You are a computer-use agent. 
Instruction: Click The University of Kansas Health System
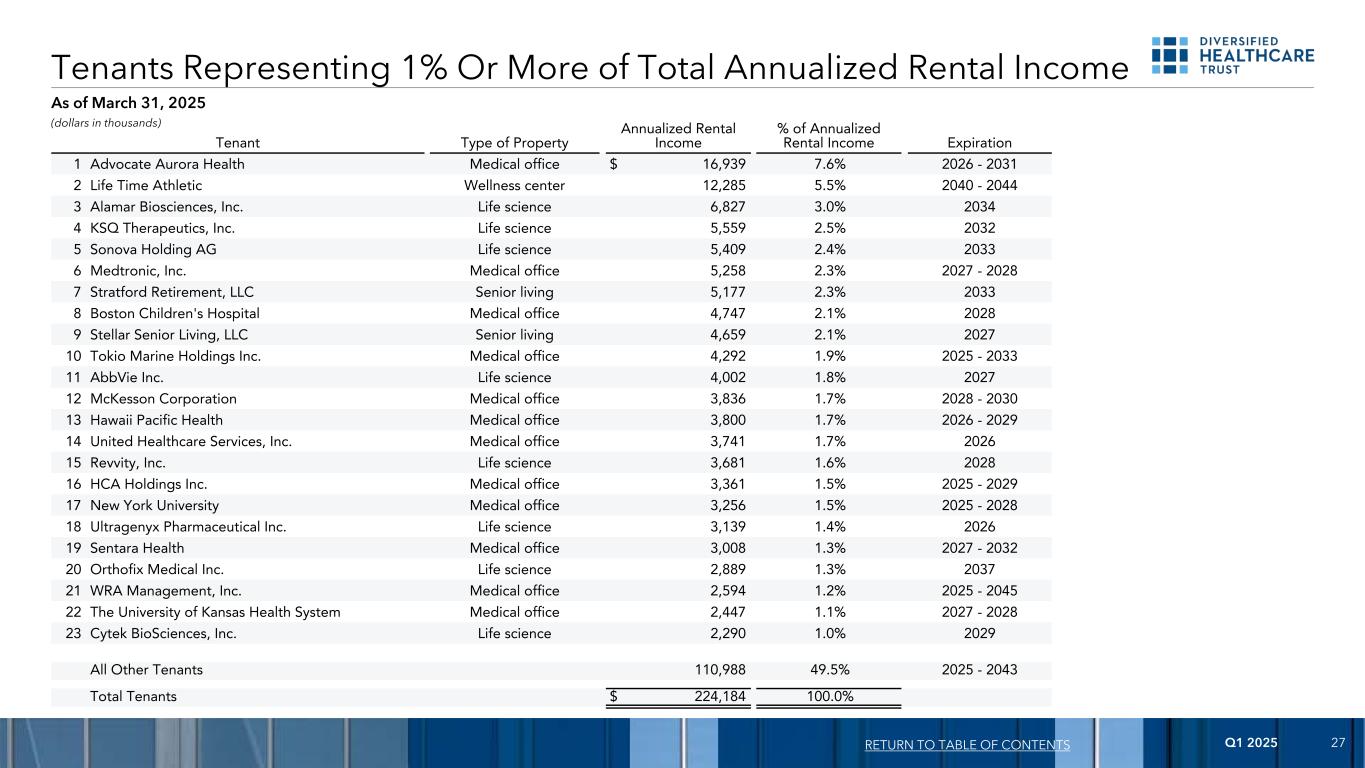click(x=215, y=612)
